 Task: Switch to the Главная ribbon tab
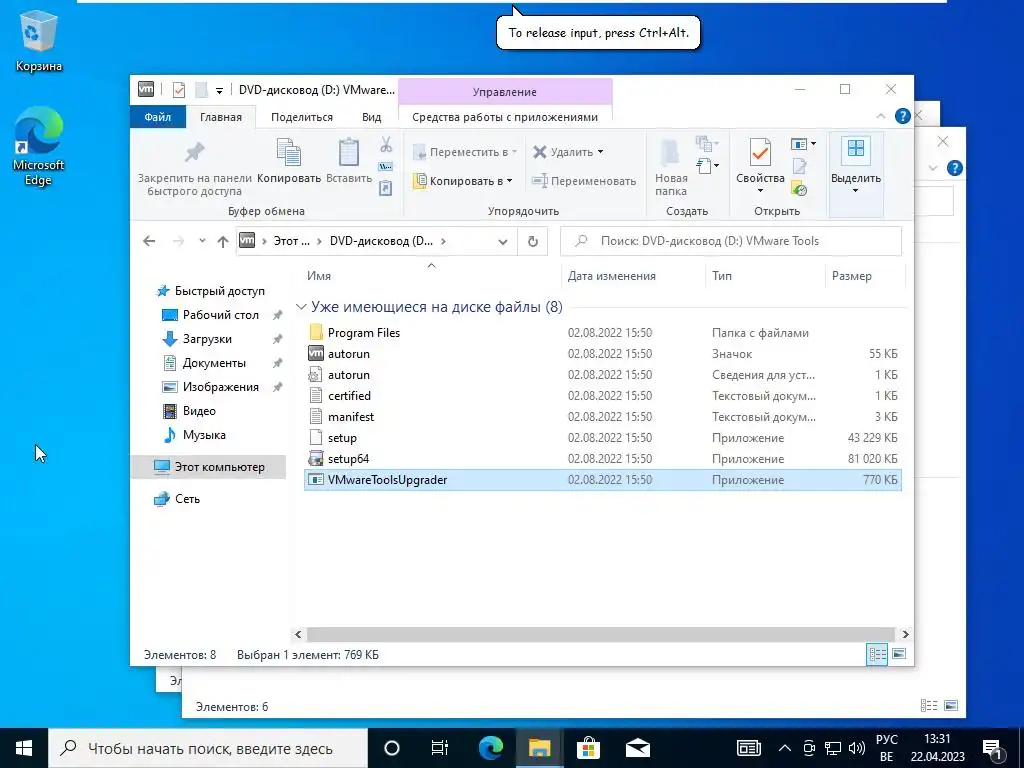[x=221, y=117]
